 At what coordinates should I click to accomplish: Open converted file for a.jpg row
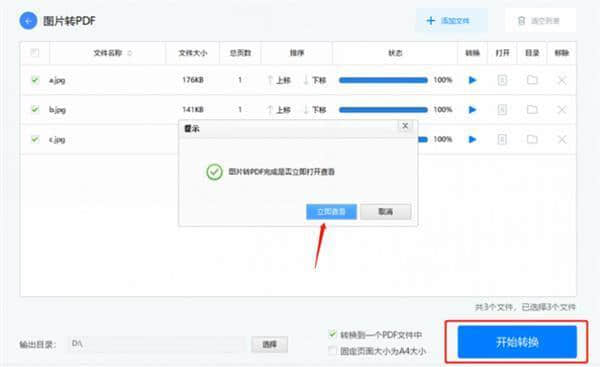tap(502, 80)
